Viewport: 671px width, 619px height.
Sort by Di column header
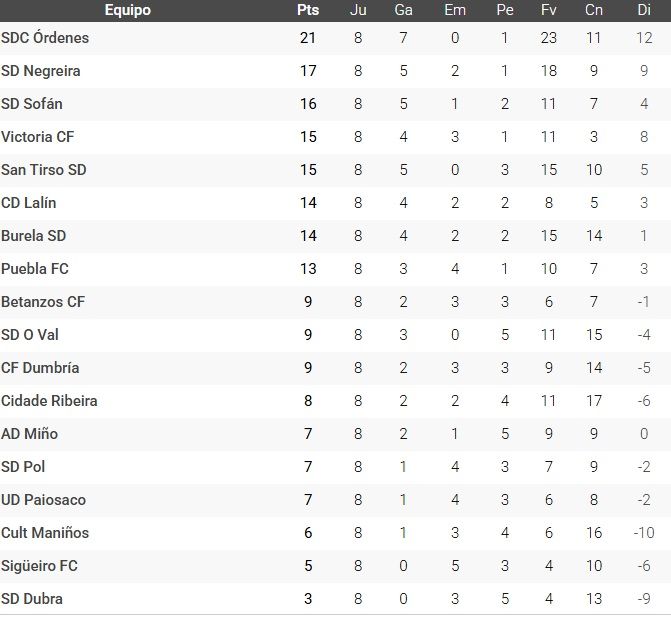point(643,10)
